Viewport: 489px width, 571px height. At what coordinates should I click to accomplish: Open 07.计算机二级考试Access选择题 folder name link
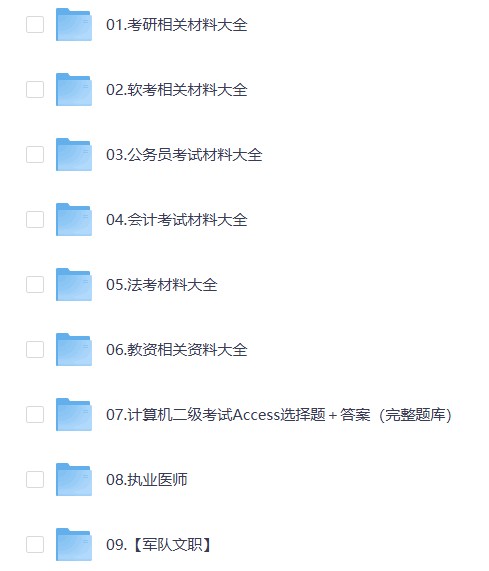tap(279, 415)
